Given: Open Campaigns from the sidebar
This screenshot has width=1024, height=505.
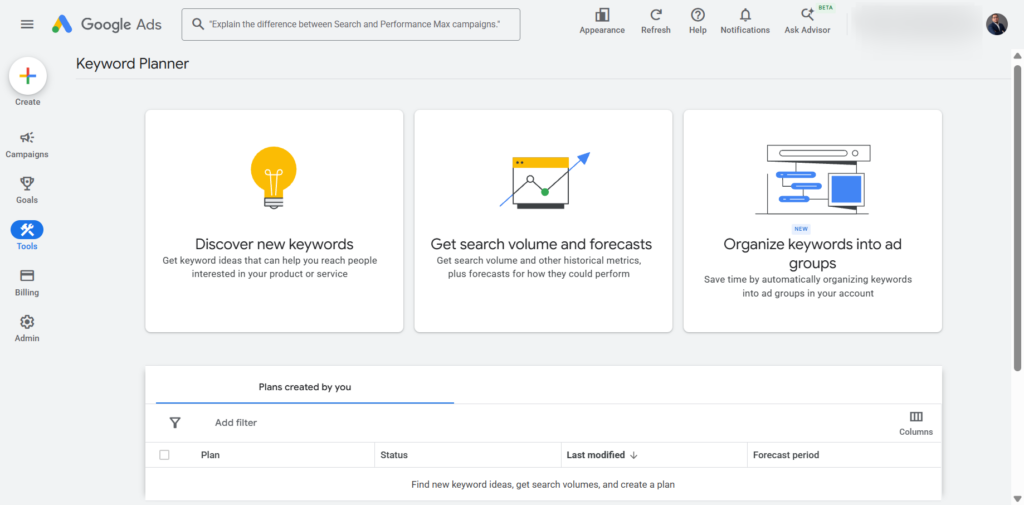Looking at the screenshot, I should (x=27, y=145).
